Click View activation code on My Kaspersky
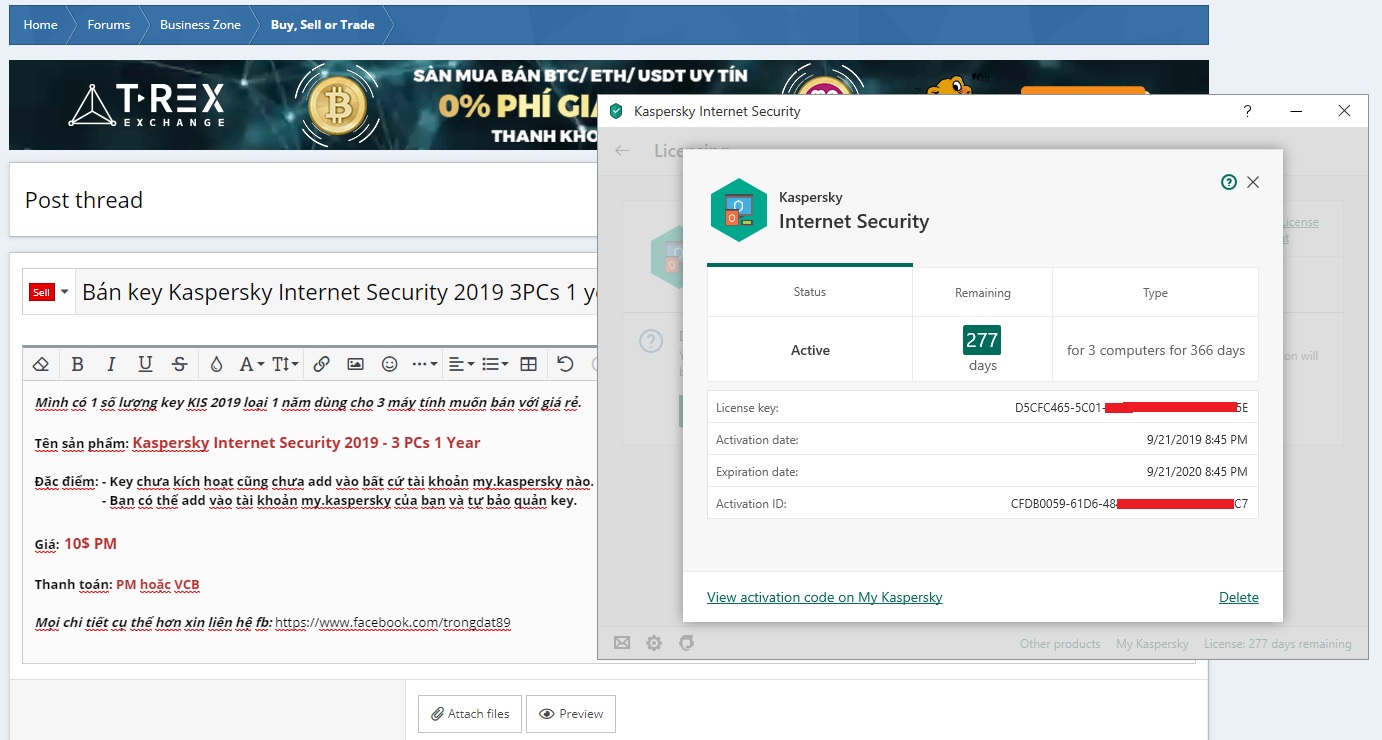Screen dimensions: 1382x740 [825, 597]
